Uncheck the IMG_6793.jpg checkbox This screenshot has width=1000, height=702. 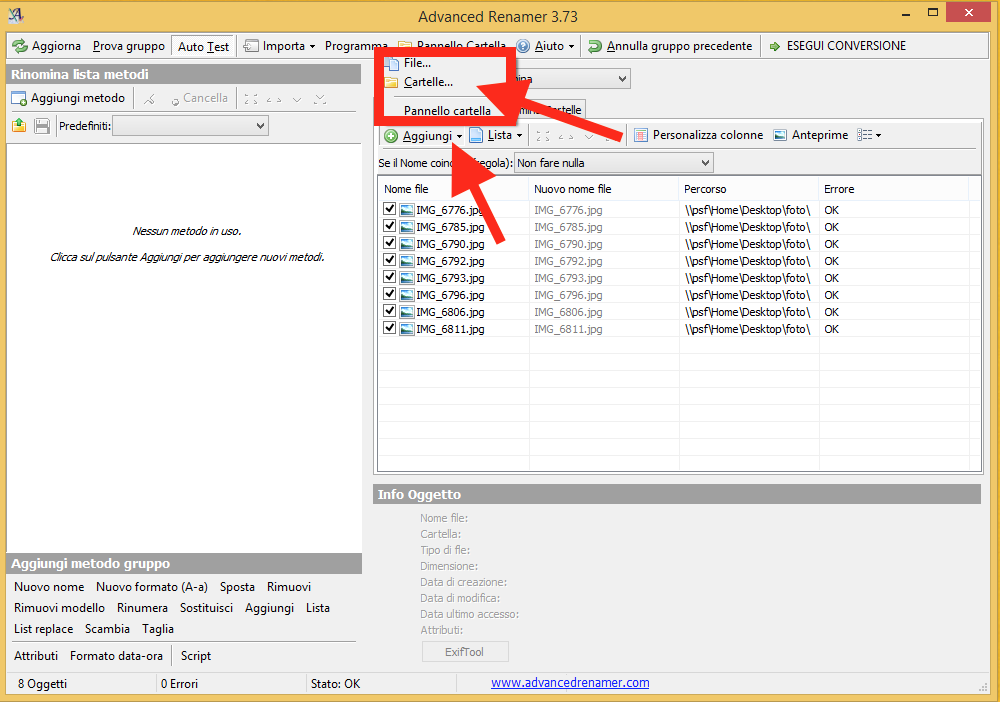click(390, 277)
